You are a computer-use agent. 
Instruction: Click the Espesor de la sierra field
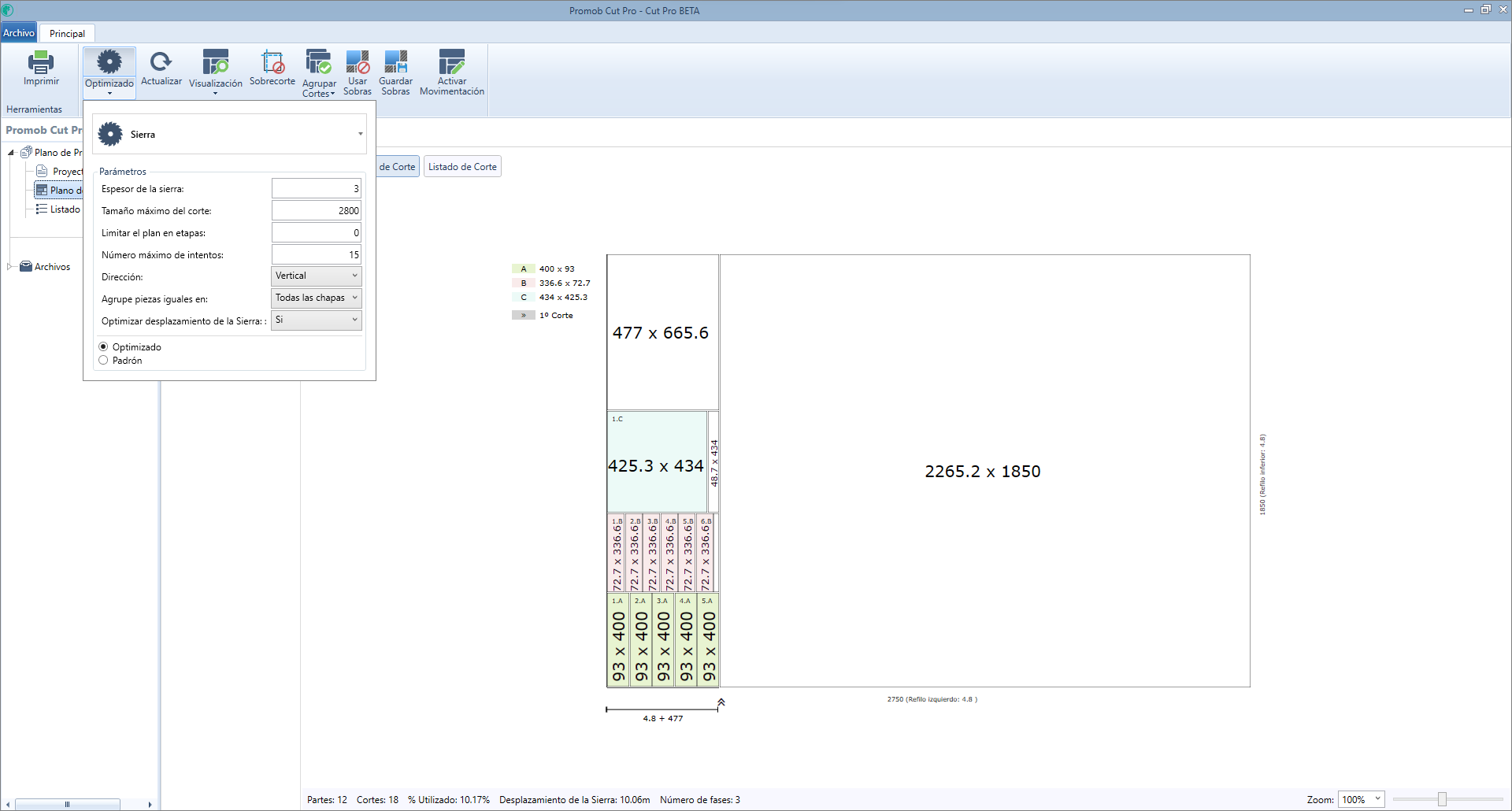pos(316,188)
